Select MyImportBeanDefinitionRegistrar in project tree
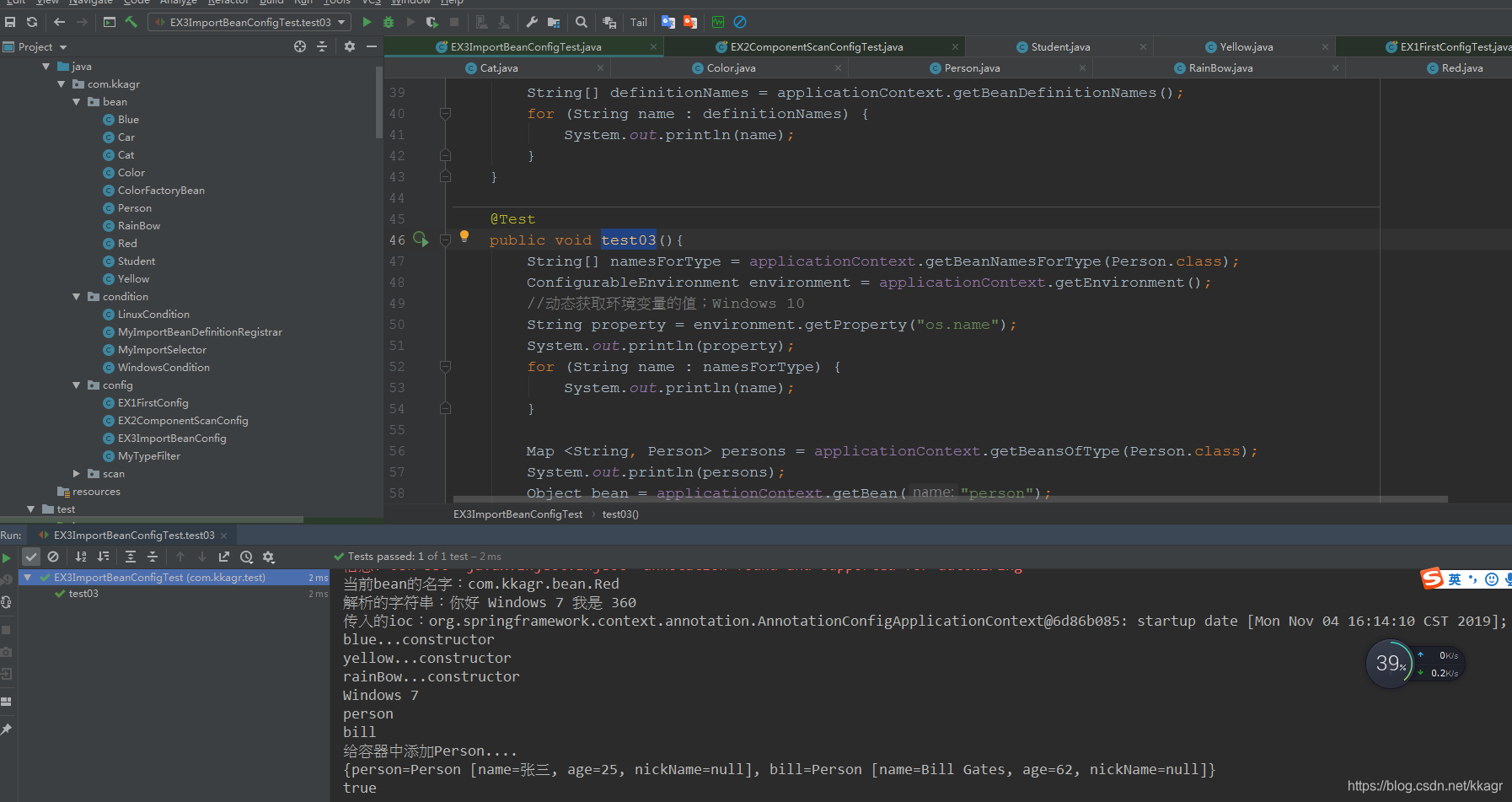Viewport: 1512px width, 802px height. pyautogui.click(x=200, y=332)
